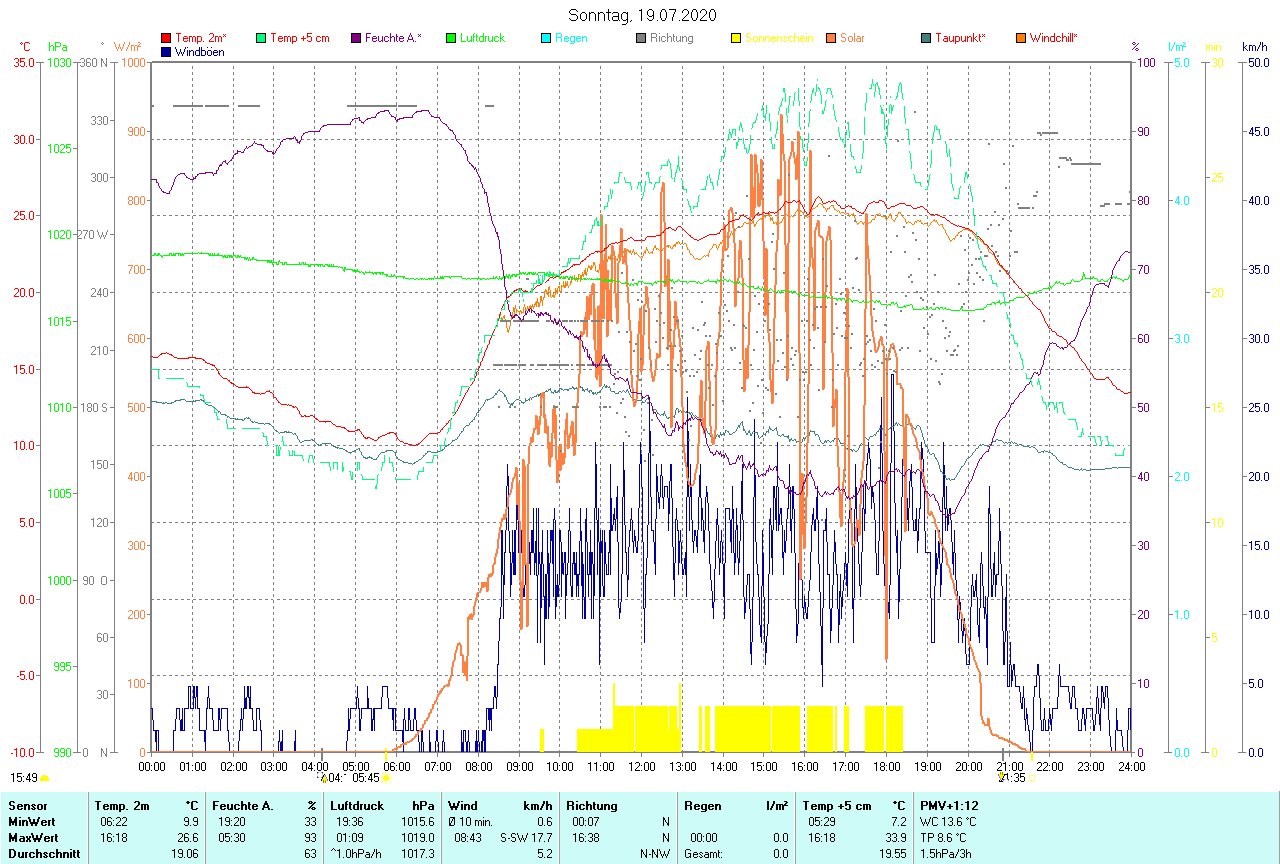Viewport: 1280px width, 864px height.
Task: Click the teal Taupunkt legend swatch
Action: tap(926, 38)
